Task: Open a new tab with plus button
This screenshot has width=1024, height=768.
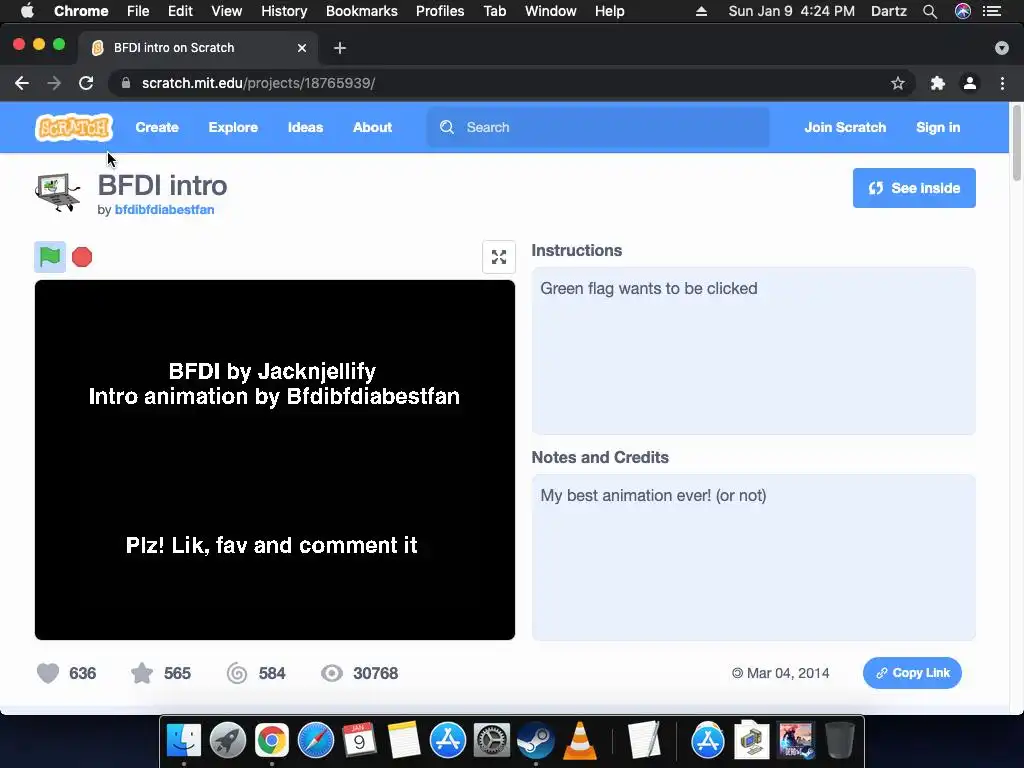Action: 340,48
